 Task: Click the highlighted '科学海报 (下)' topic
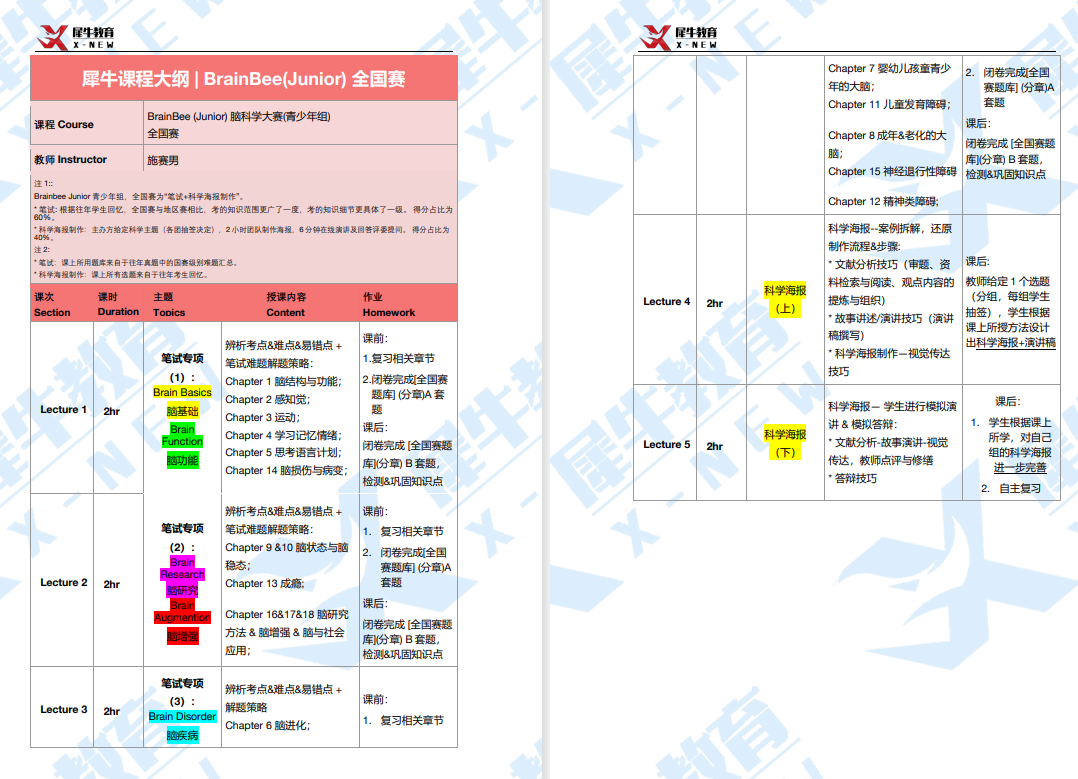click(x=785, y=443)
